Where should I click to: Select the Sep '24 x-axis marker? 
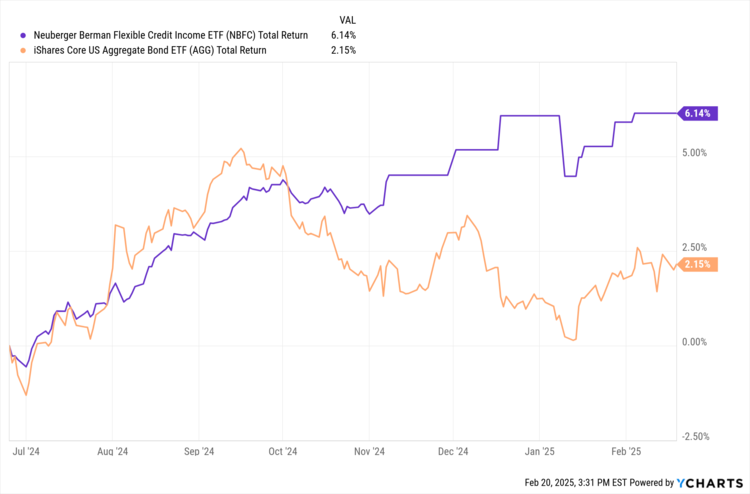(200, 451)
